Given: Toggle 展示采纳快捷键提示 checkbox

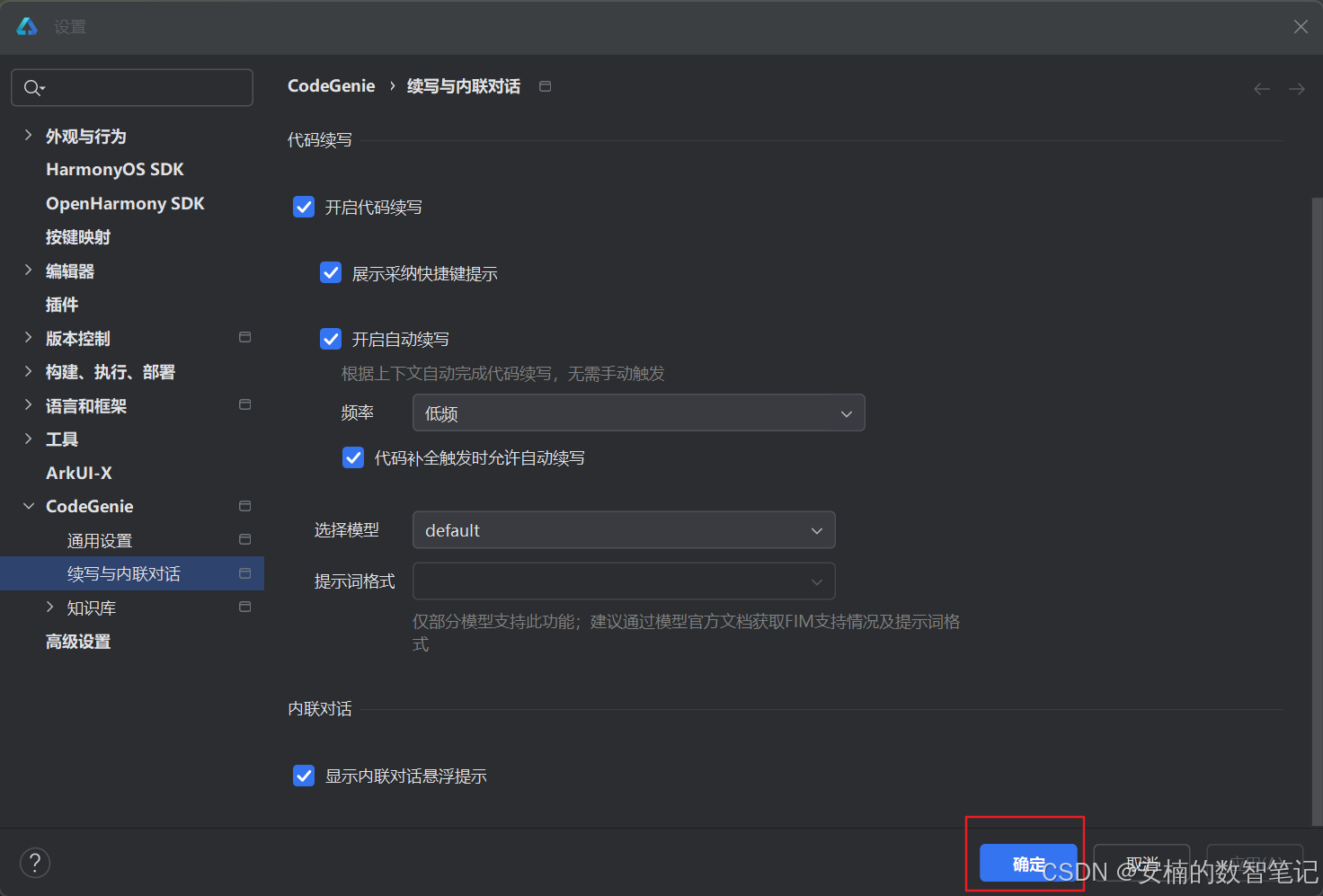Looking at the screenshot, I should [331, 272].
